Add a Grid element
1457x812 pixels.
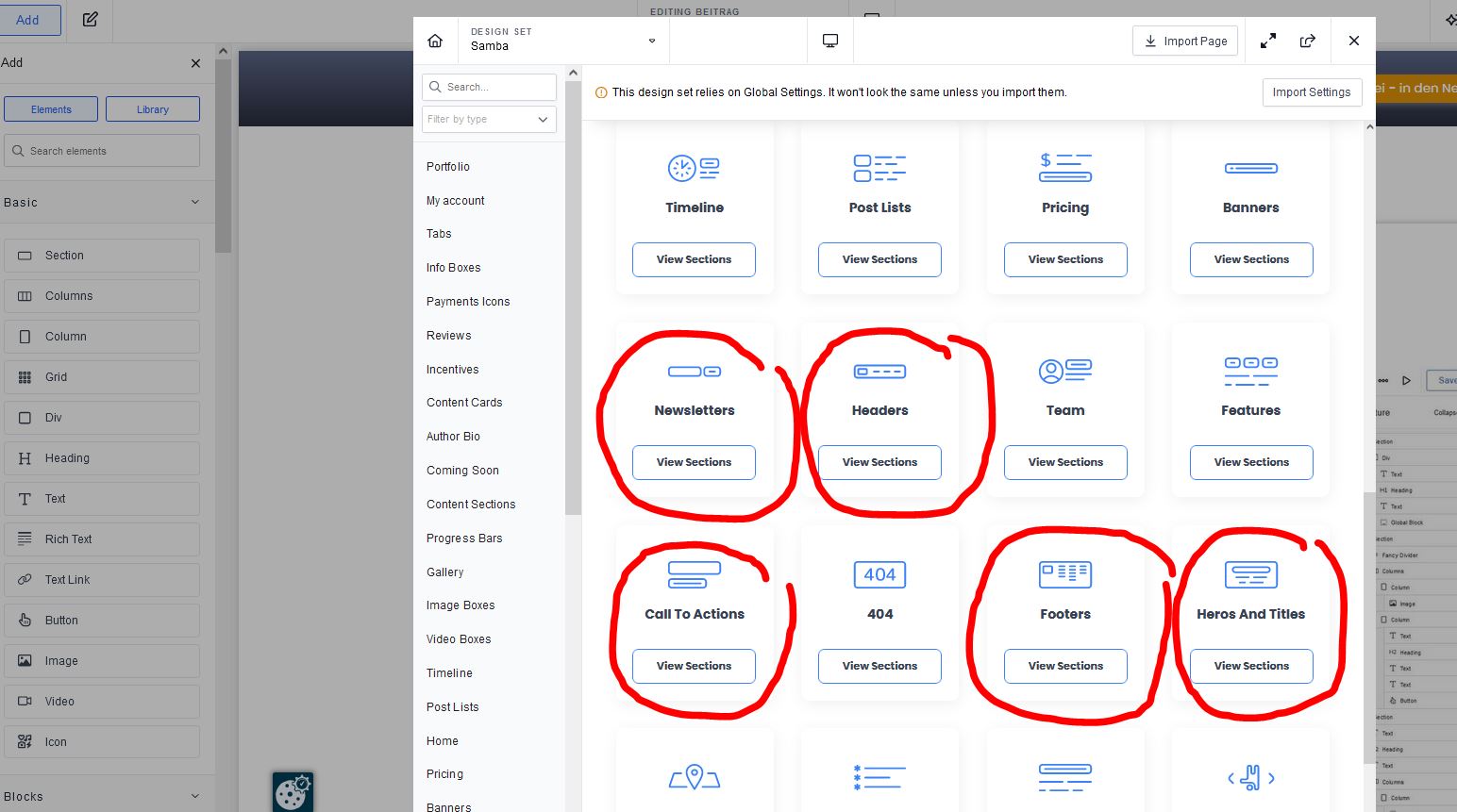[102, 377]
